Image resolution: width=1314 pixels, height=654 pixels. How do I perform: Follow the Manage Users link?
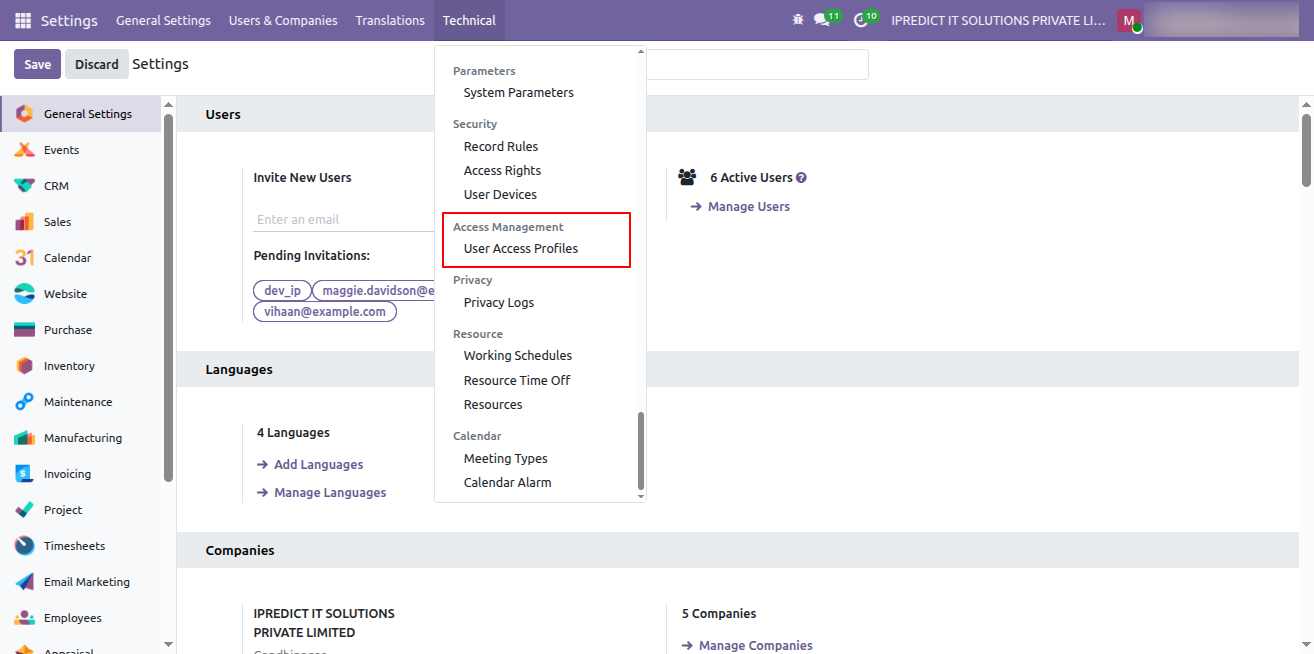[740, 207]
